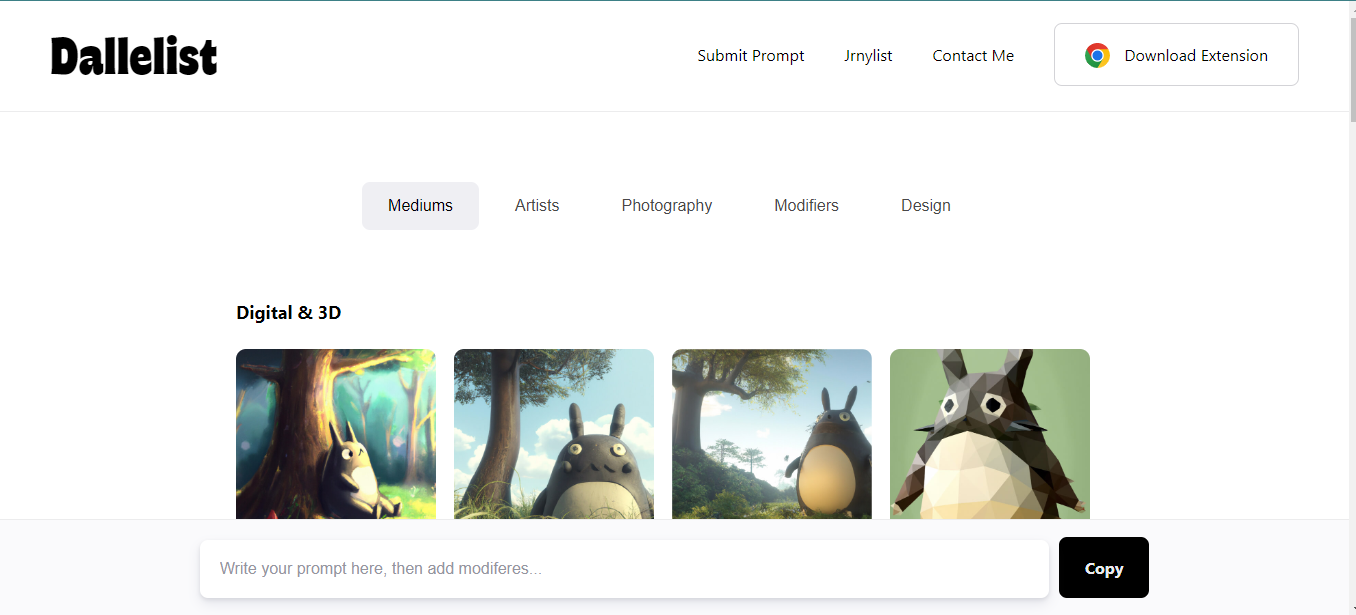Image resolution: width=1356 pixels, height=615 pixels.
Task: Click the Chrome icon in Download Extension
Action: pyautogui.click(x=1097, y=56)
